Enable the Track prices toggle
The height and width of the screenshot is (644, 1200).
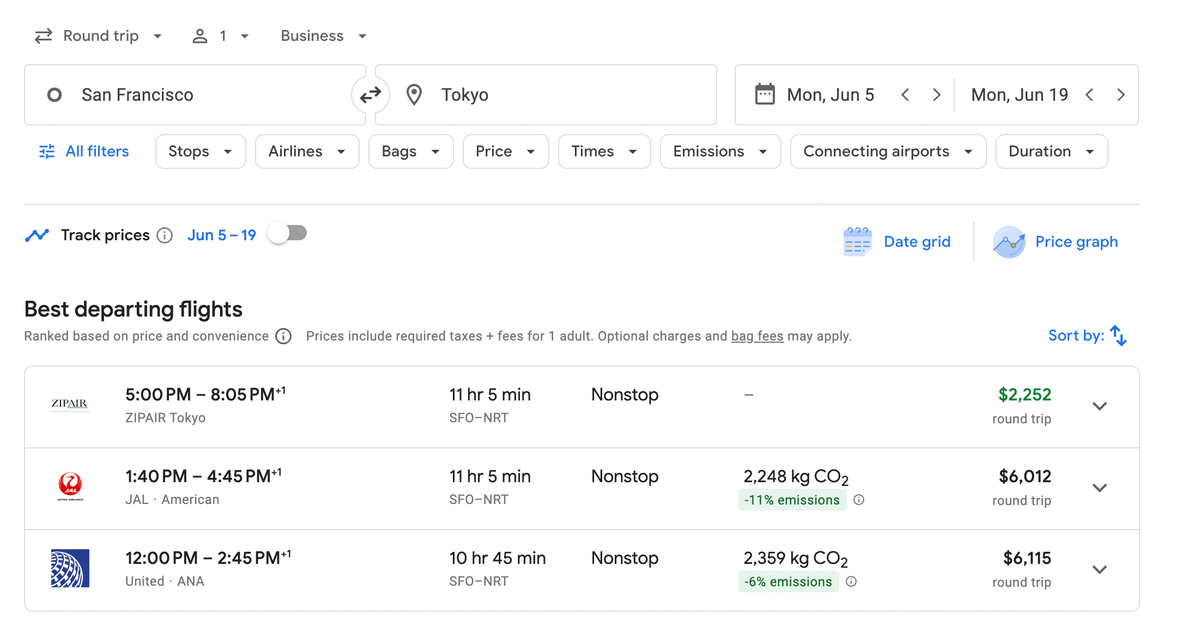tap(288, 232)
